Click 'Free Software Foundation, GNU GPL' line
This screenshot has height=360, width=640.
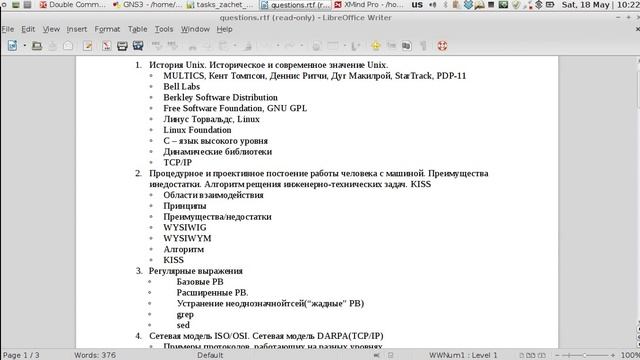coord(235,108)
